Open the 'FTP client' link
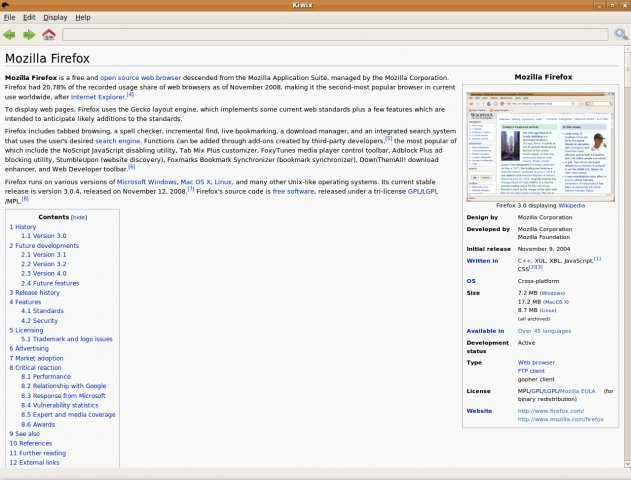The image size is (631, 480). [531, 371]
